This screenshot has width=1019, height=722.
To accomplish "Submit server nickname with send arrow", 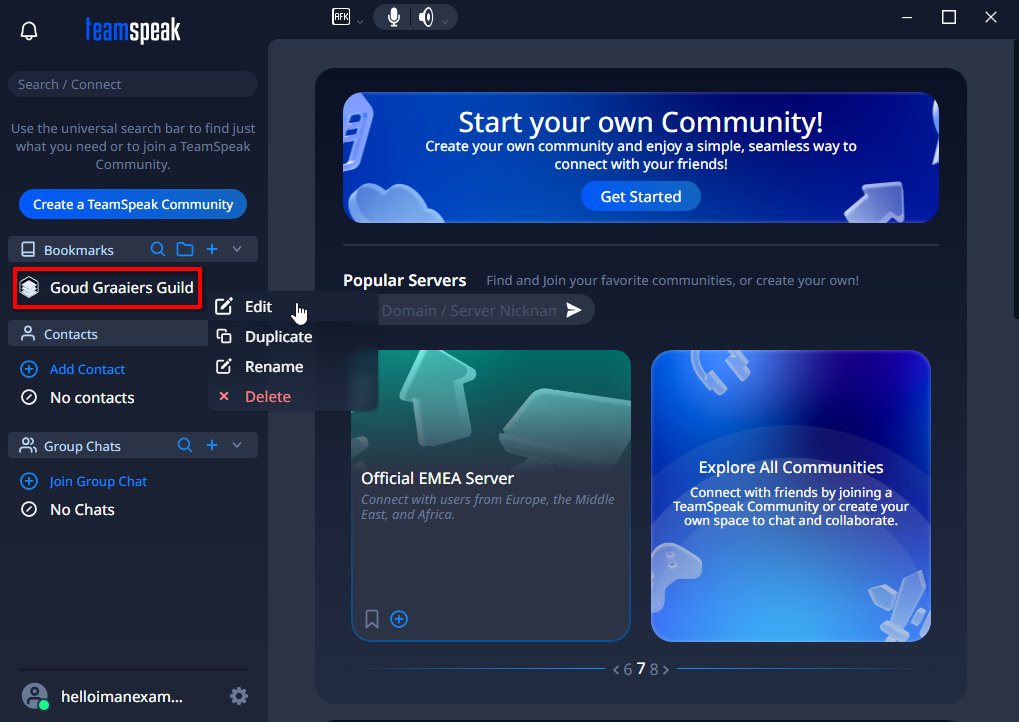I will point(574,310).
